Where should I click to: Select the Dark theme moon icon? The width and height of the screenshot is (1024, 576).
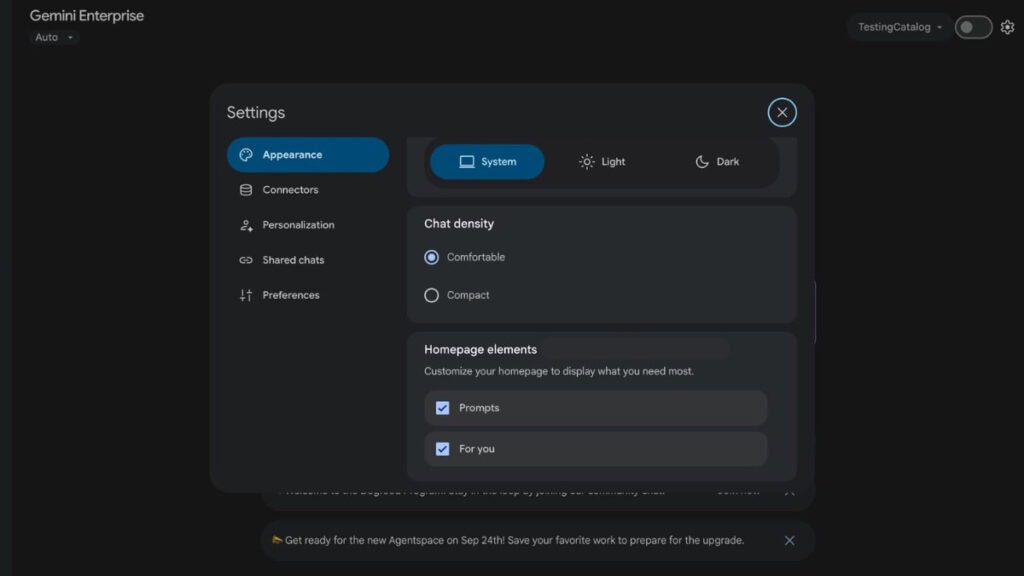[703, 161]
